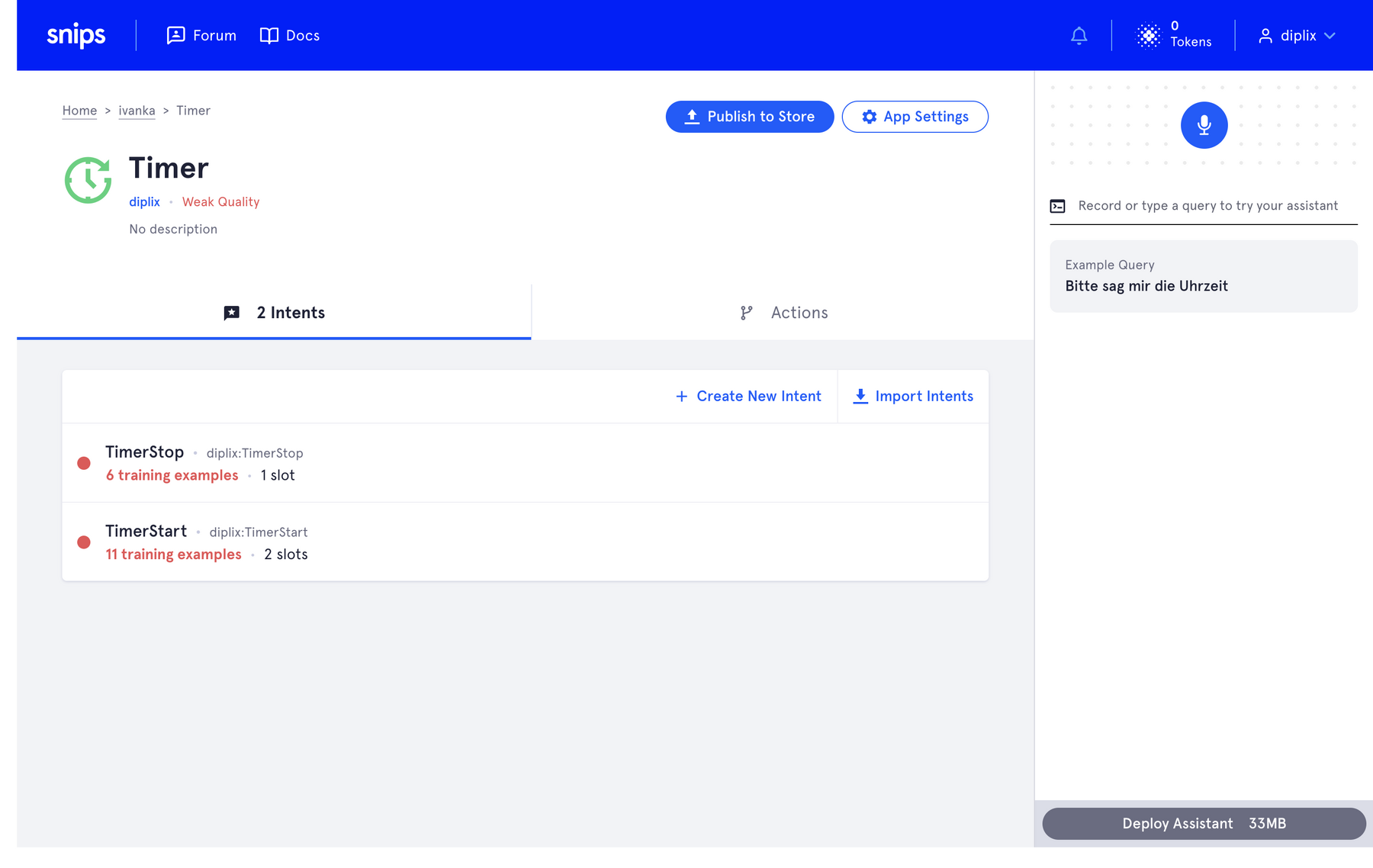Image resolution: width=1373 pixels, height=868 pixels.
Task: Click Publish to Store button
Action: coord(750,117)
